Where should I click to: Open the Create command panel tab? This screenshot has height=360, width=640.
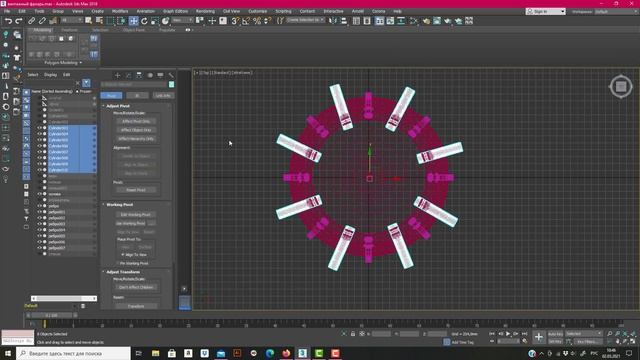[118, 75]
